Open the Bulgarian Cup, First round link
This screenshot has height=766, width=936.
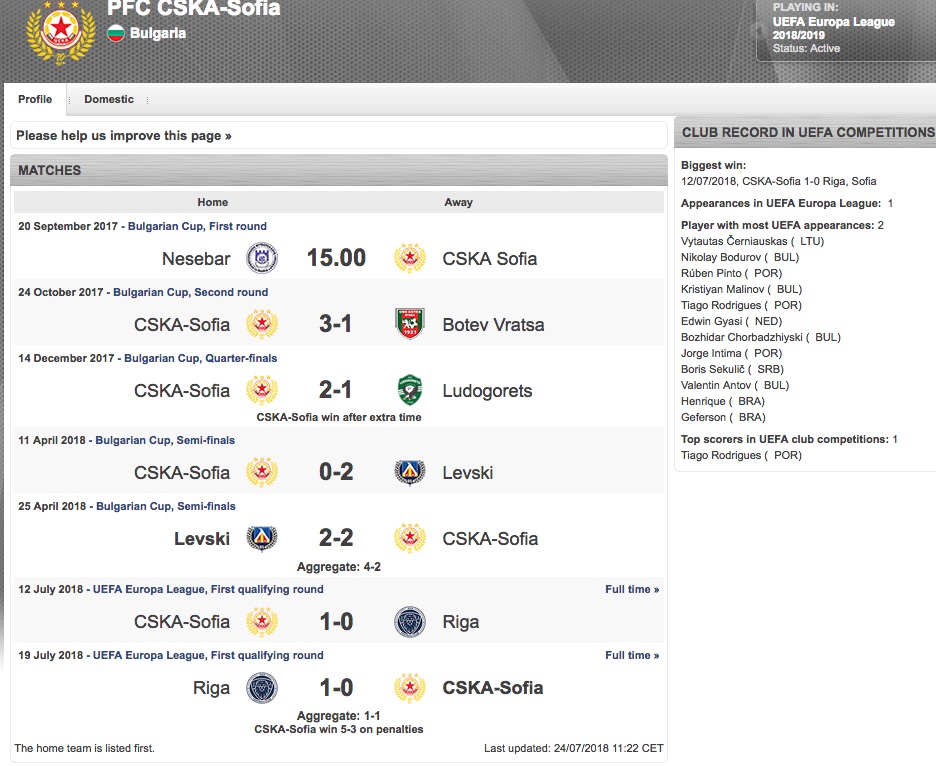coord(197,226)
